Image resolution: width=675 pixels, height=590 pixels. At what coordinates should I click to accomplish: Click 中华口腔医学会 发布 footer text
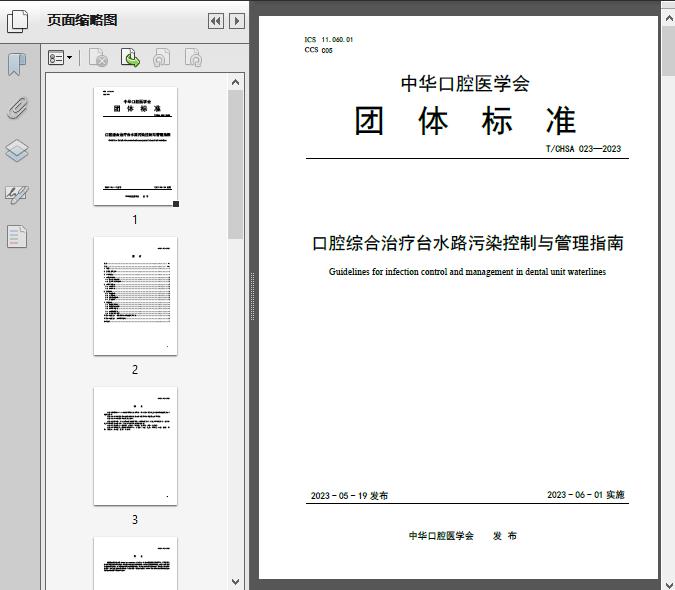point(463,536)
